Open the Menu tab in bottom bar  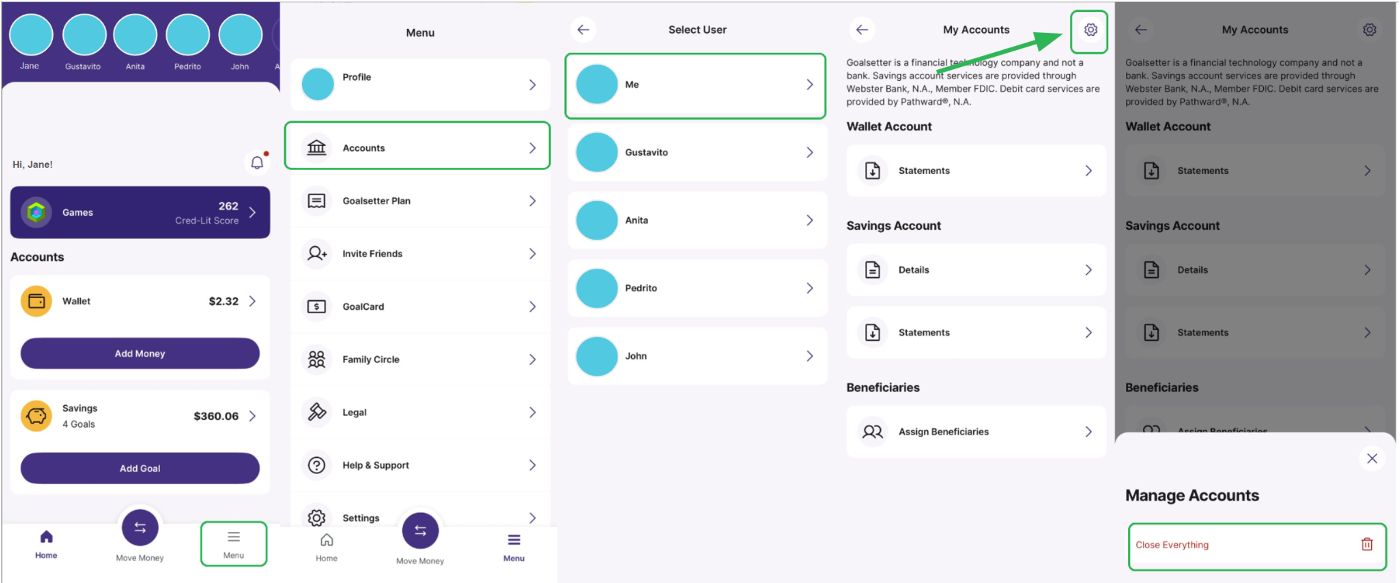click(233, 543)
